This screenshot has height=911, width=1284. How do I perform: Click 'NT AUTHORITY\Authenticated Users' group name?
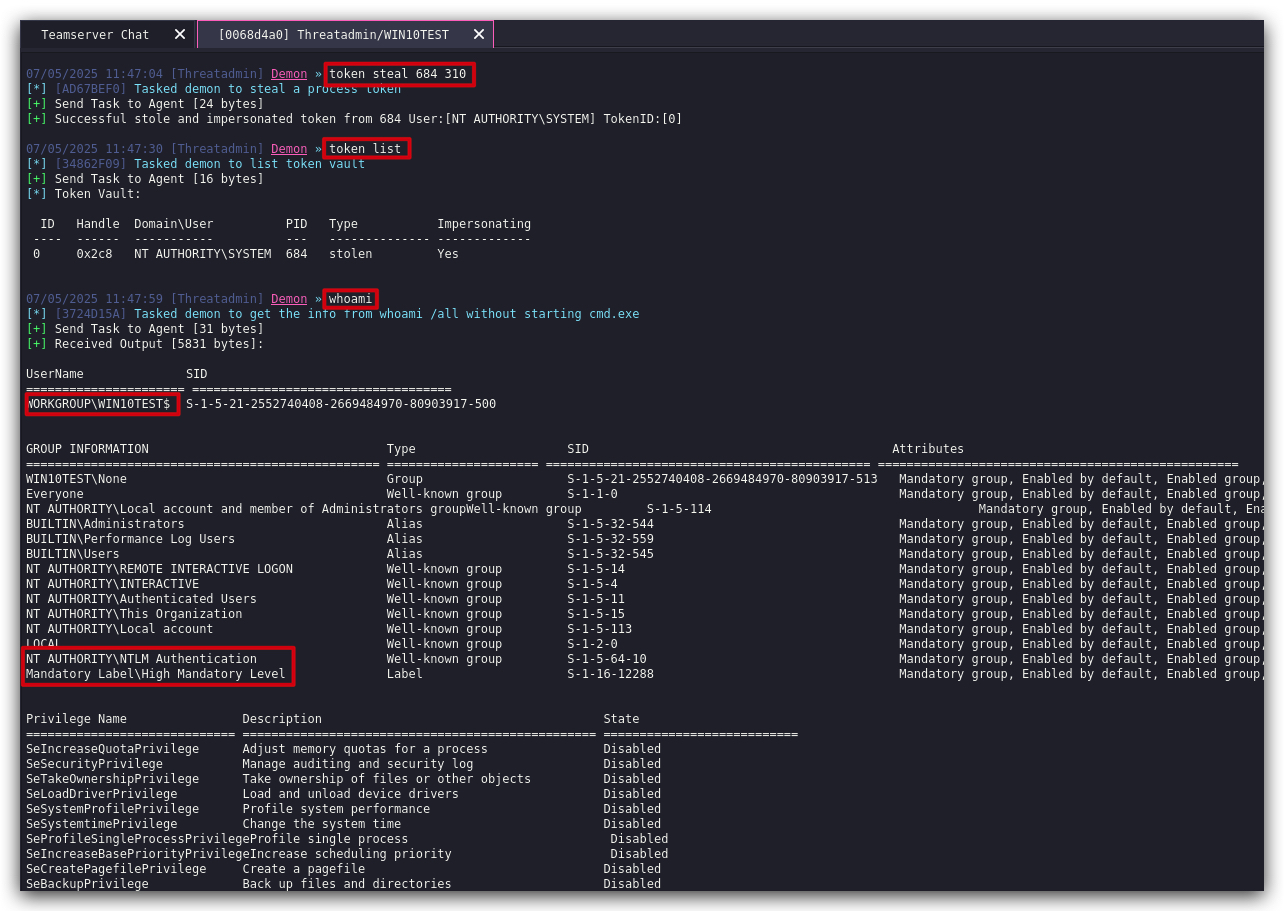click(141, 599)
